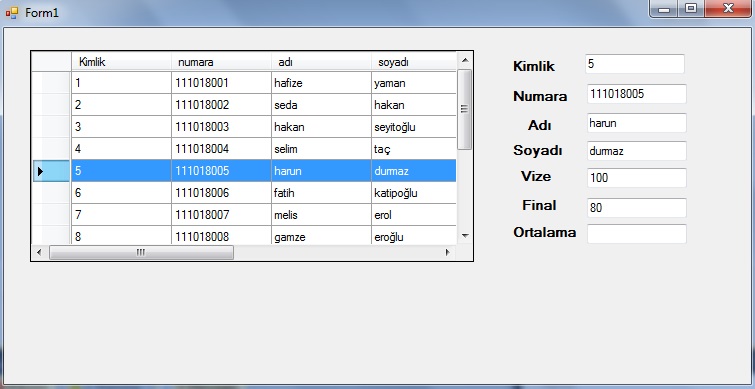Select the adı cell hakan in row 3
Viewport: 755px width, 389px height.
tap(321, 127)
